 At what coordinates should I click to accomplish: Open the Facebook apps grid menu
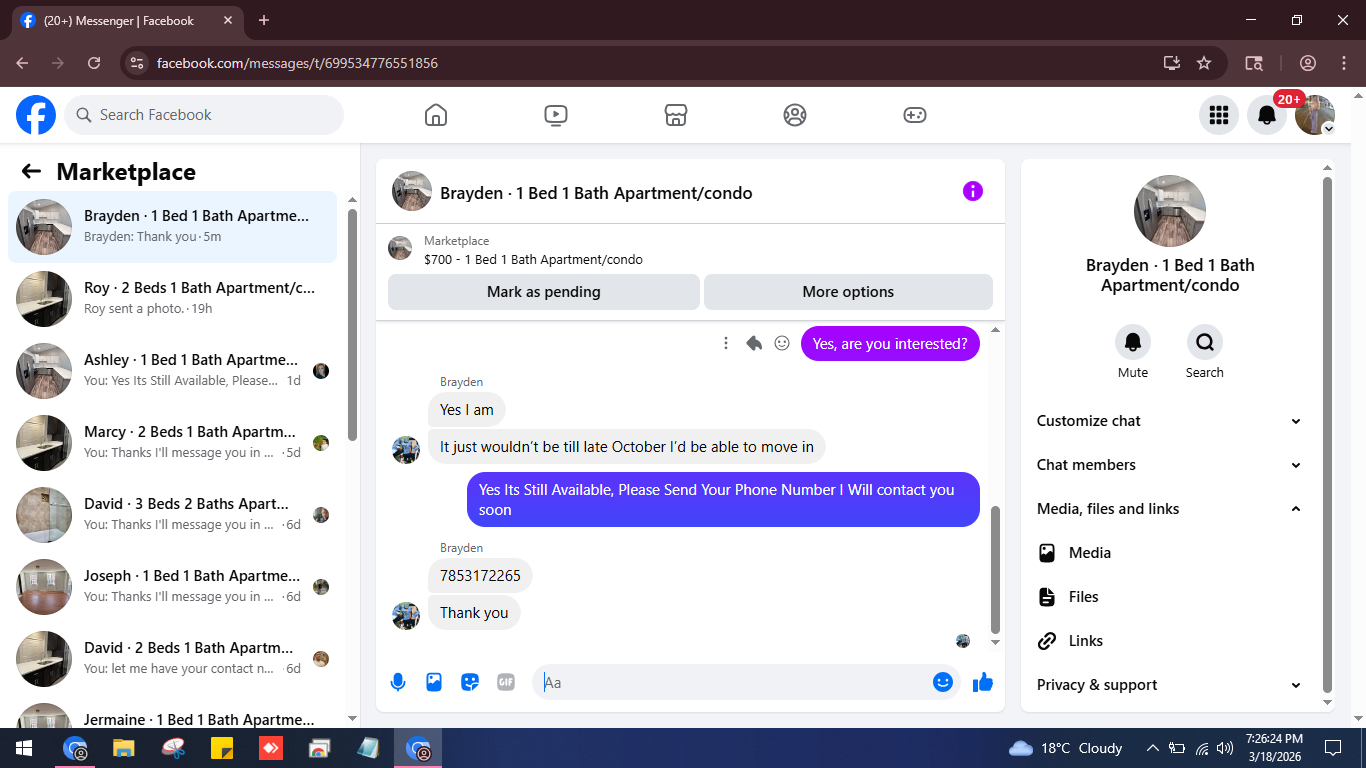(1219, 115)
